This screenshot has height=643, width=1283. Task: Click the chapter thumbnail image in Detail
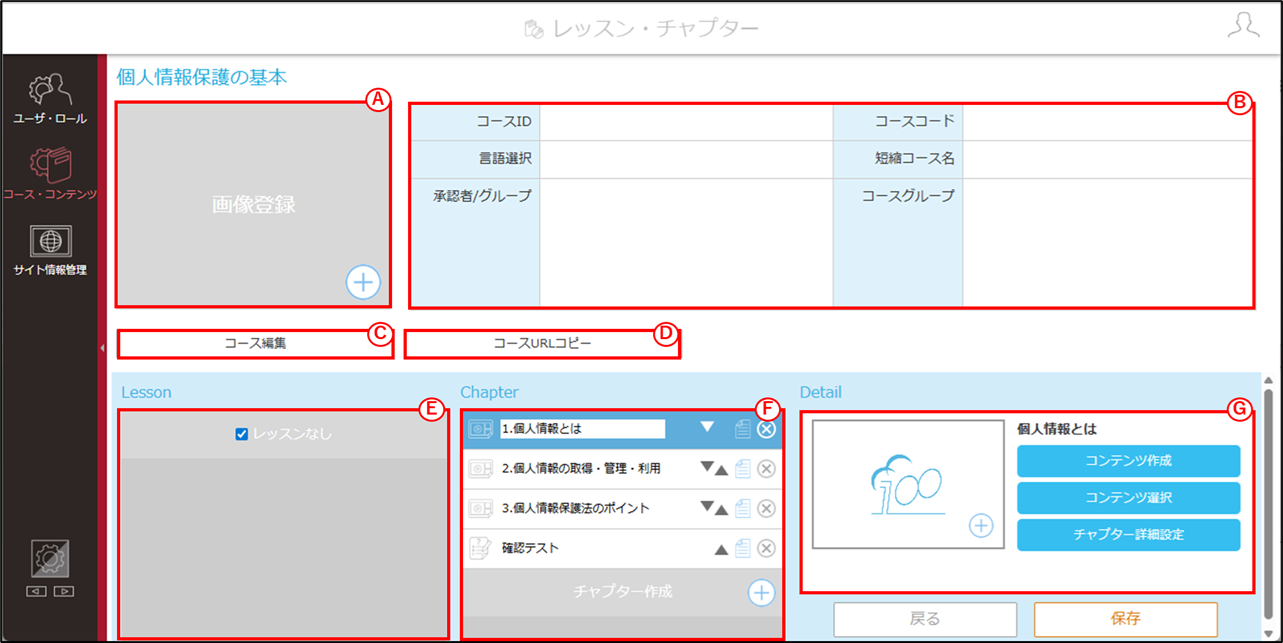pos(907,484)
